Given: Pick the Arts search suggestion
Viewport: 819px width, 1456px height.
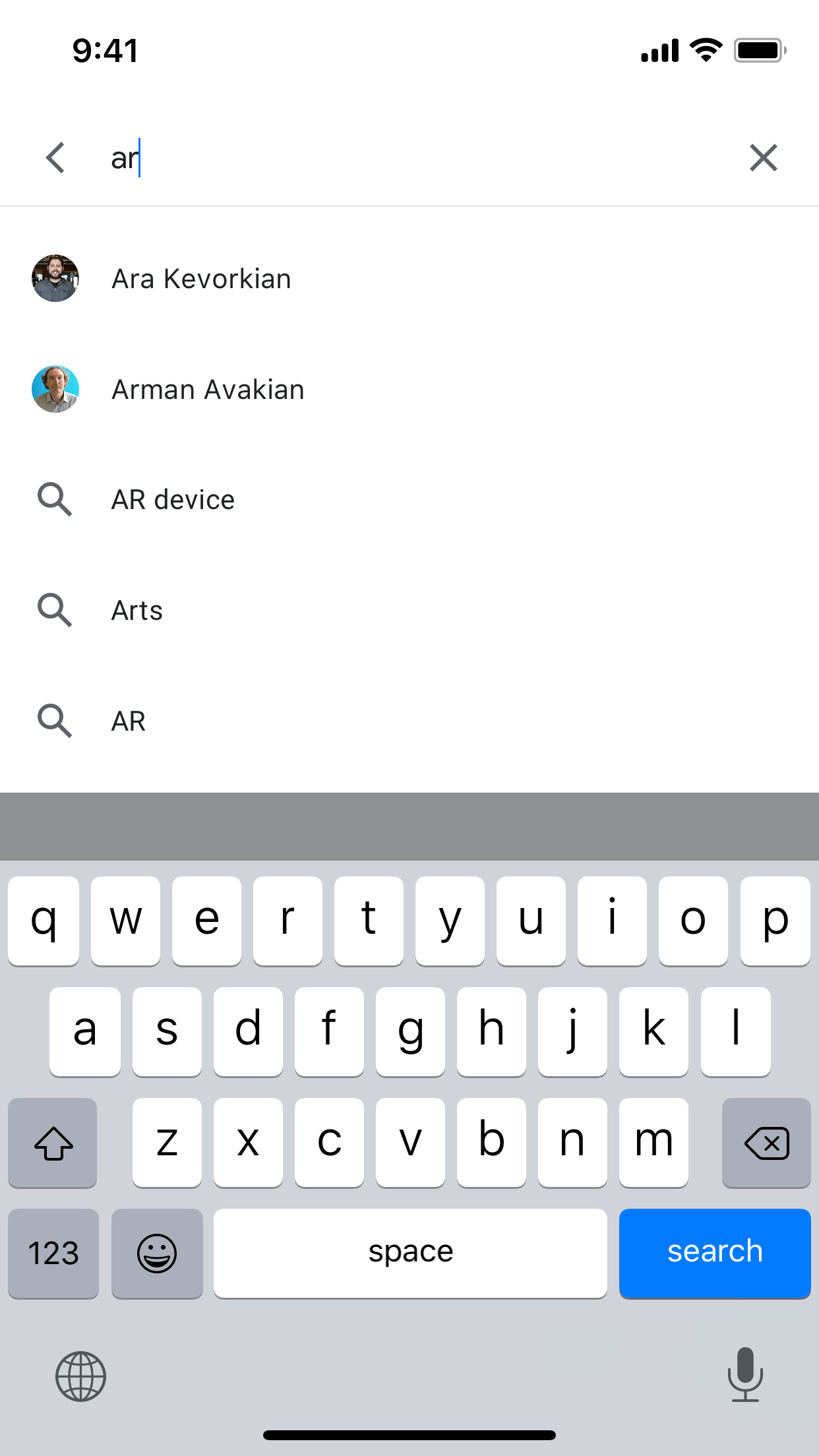Looking at the screenshot, I should pyautogui.click(x=409, y=610).
